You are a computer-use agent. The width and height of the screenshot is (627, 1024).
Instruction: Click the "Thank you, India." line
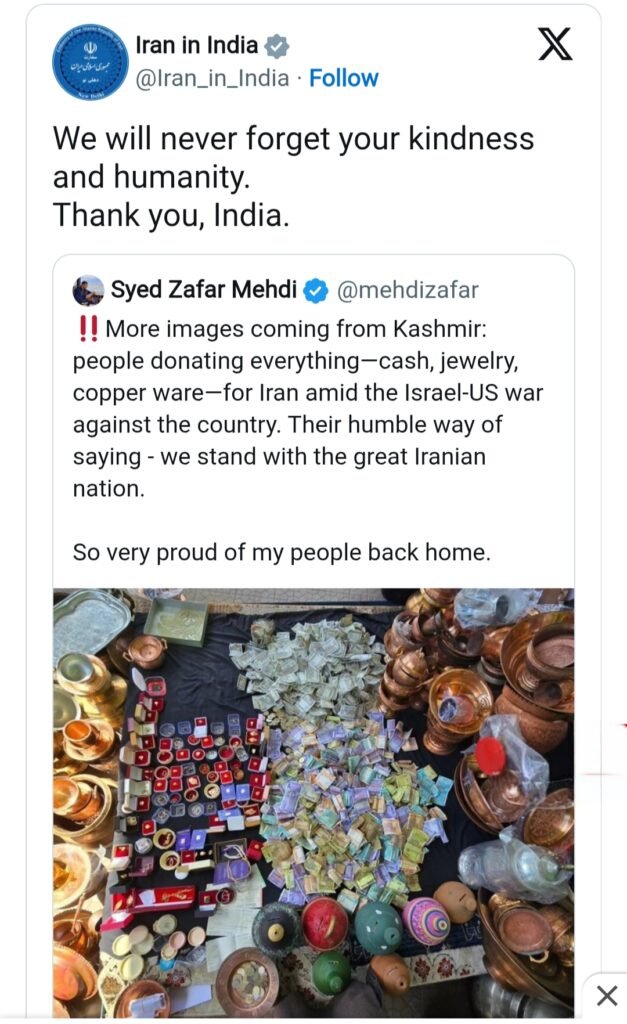pyautogui.click(x=171, y=214)
